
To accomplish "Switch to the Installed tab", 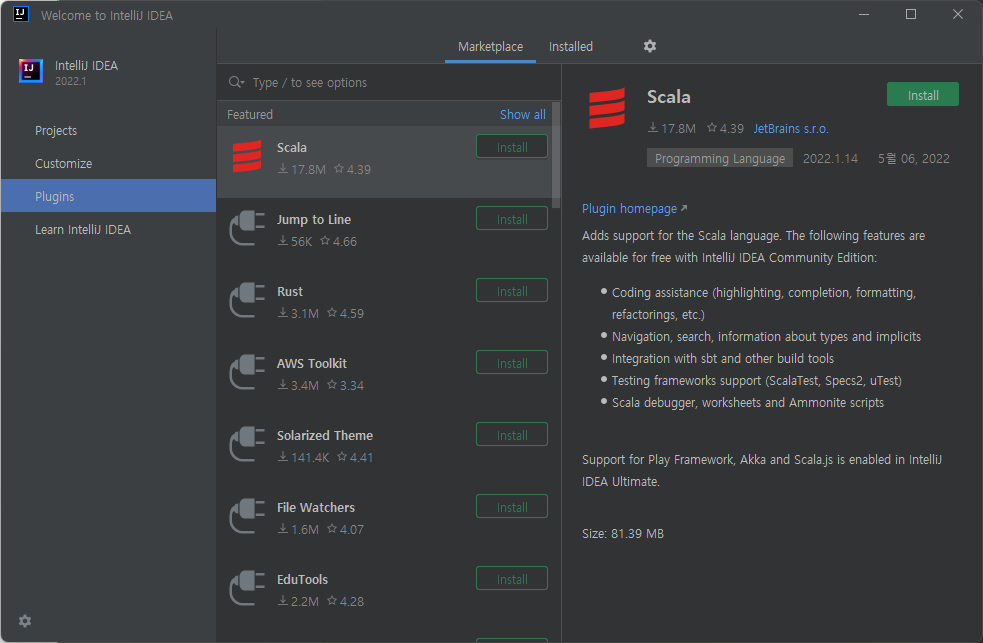I will click(570, 46).
